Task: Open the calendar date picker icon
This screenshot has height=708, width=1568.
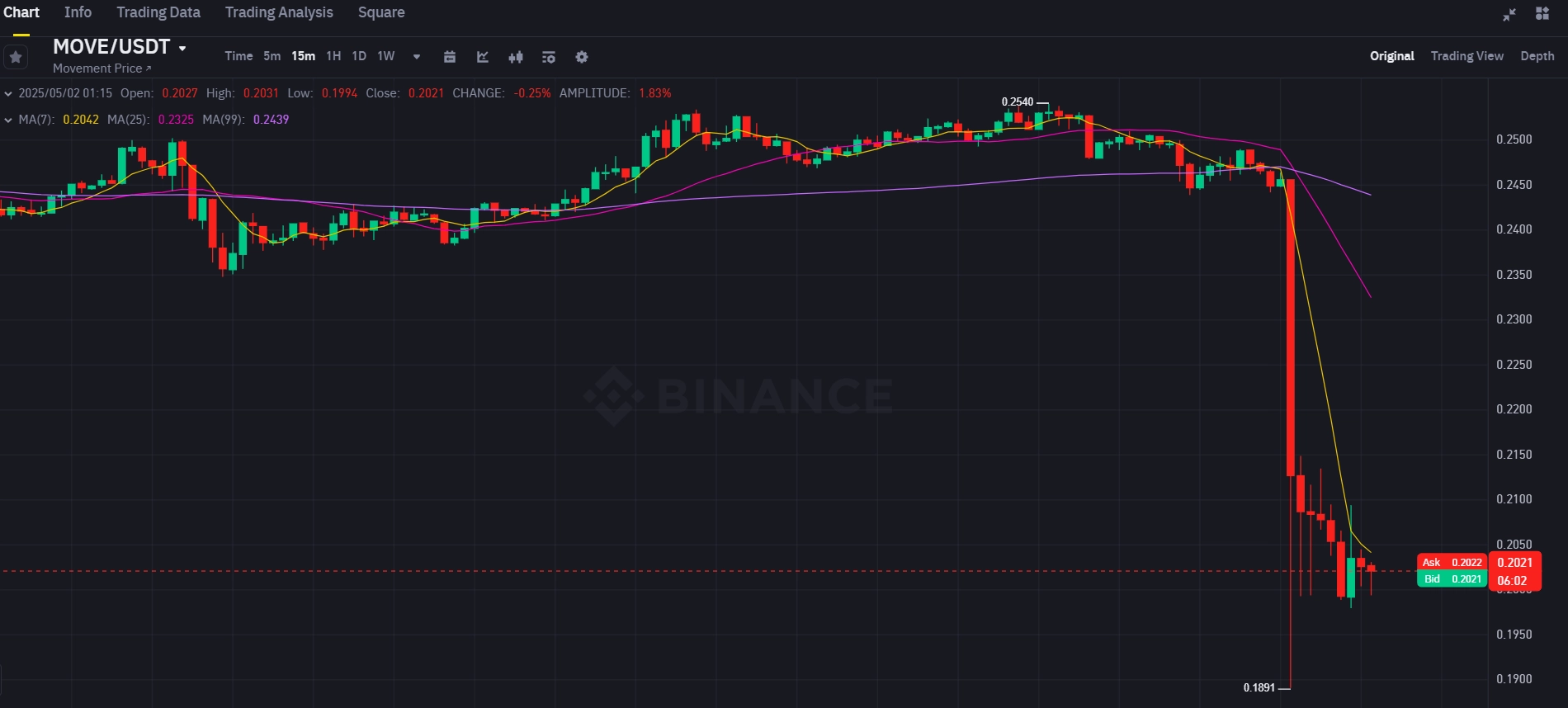Action: (x=450, y=57)
